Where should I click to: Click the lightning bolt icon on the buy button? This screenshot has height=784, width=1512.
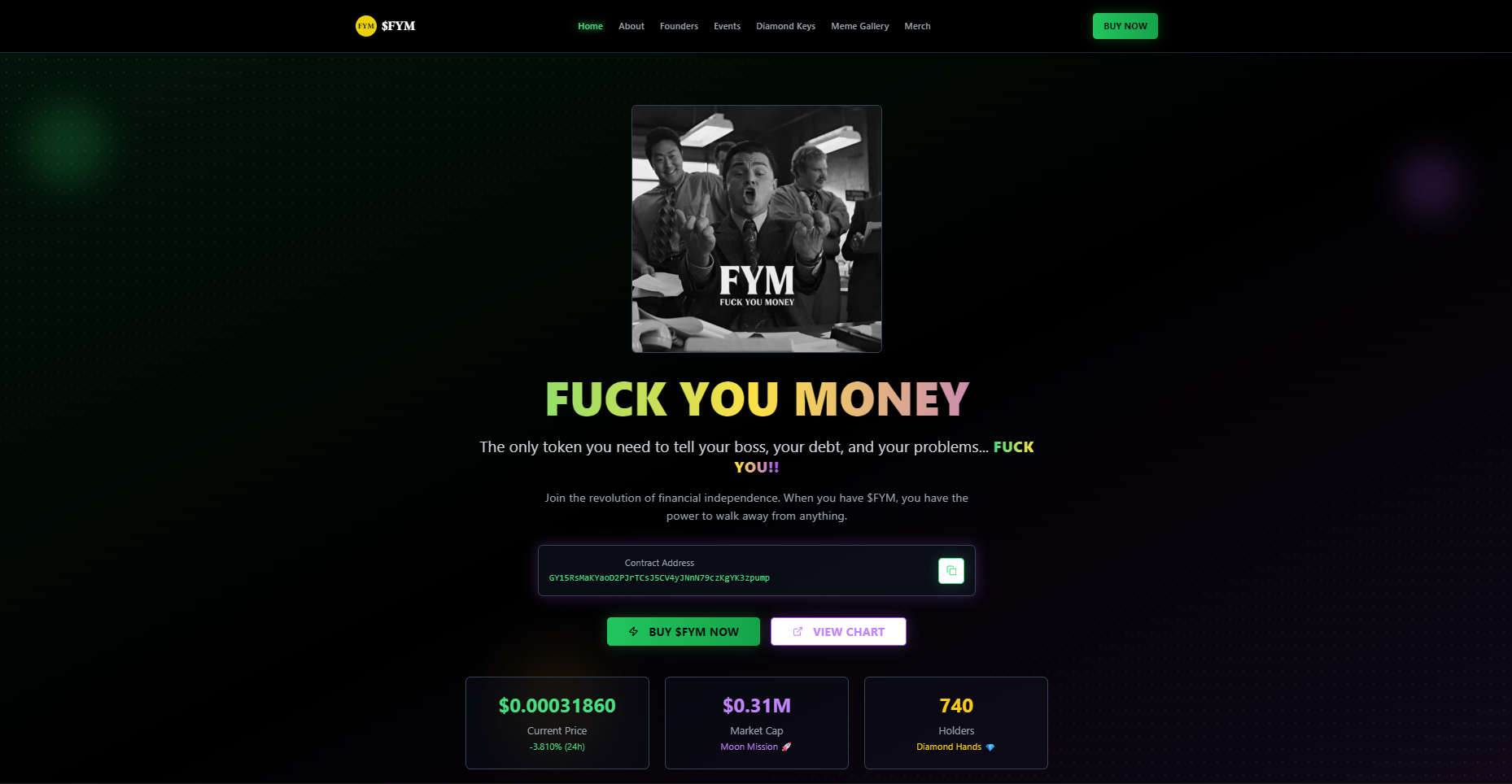(634, 631)
